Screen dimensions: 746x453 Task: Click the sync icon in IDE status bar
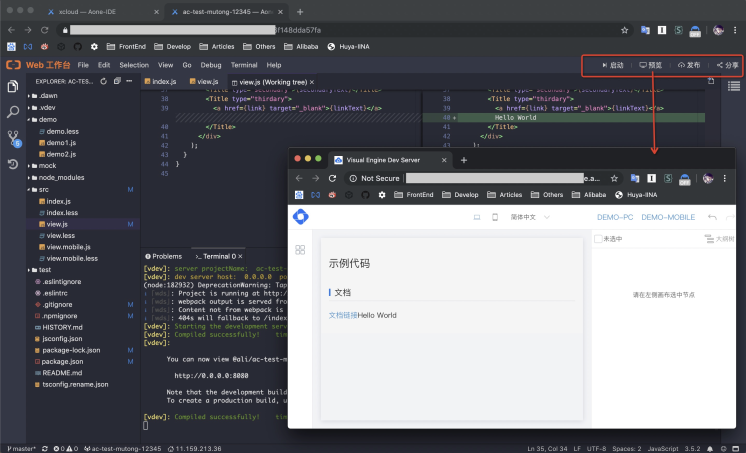click(x=45, y=449)
